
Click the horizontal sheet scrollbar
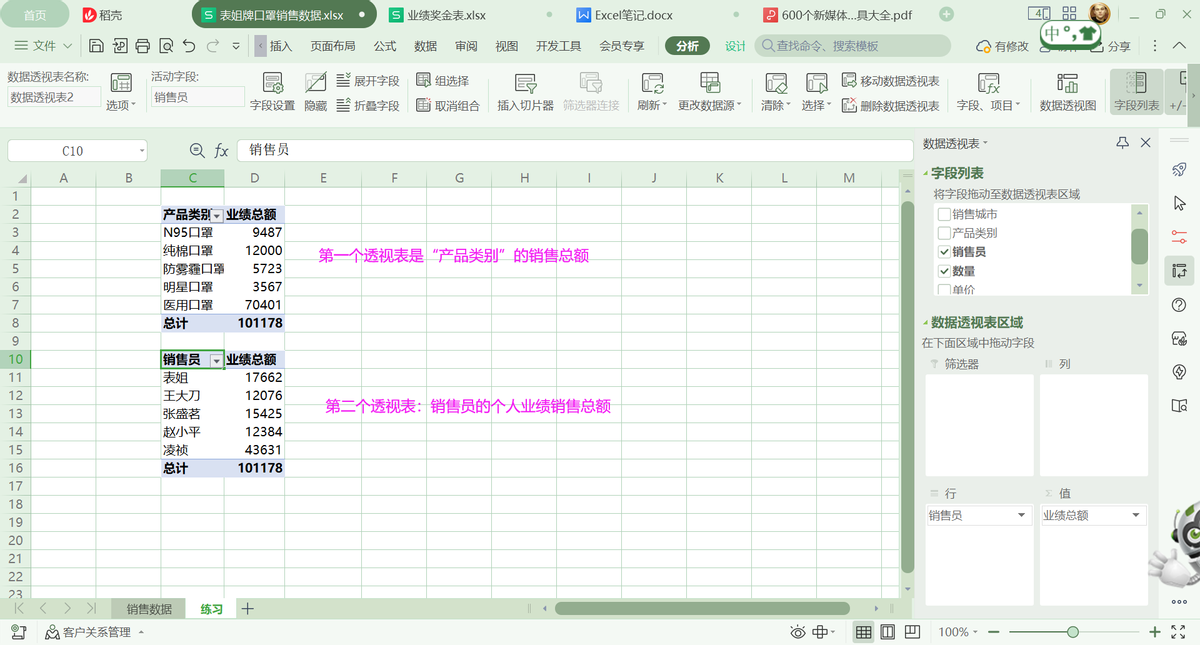click(x=704, y=608)
